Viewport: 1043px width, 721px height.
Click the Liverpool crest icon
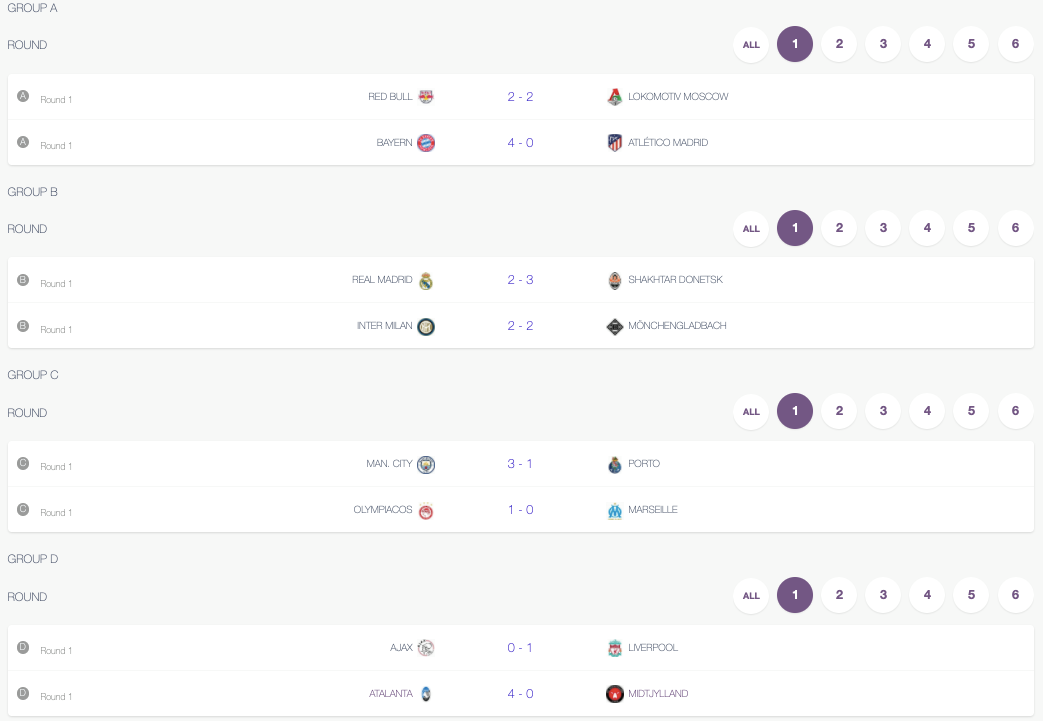coord(615,648)
